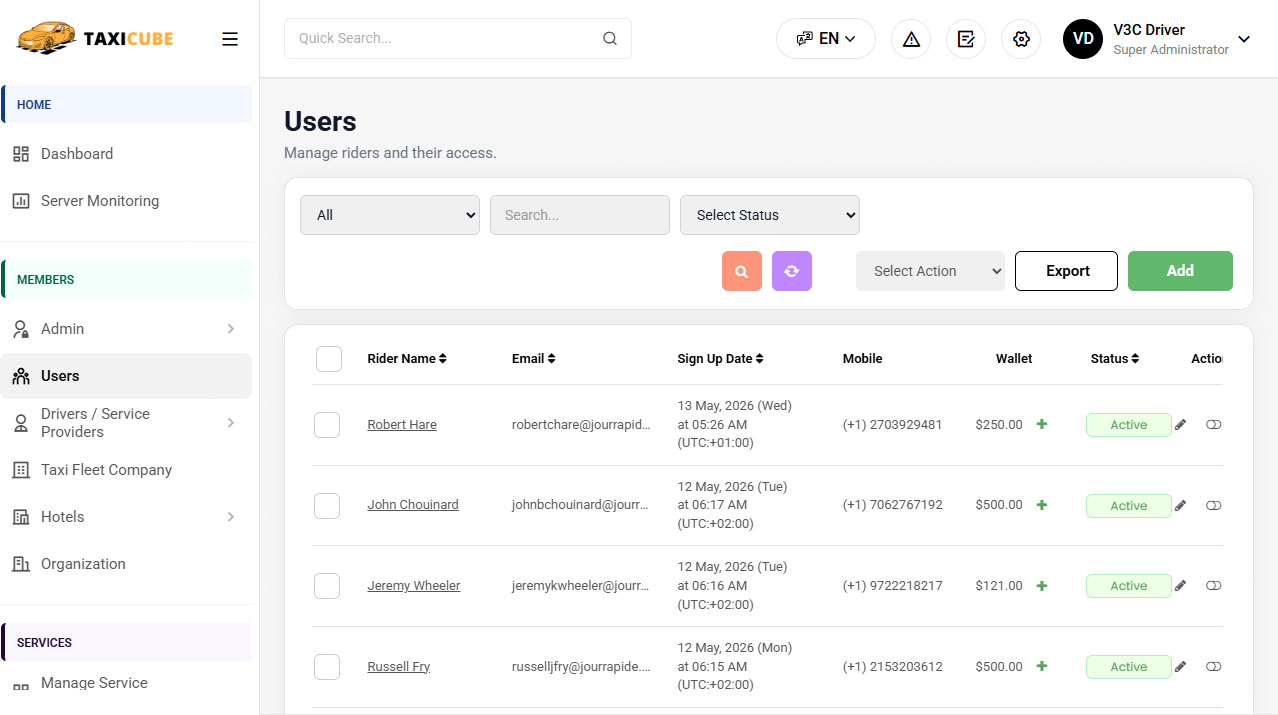Viewport: 1278px width, 715px height.
Task: Open the notes edit icon in header
Action: [x=966, y=39]
